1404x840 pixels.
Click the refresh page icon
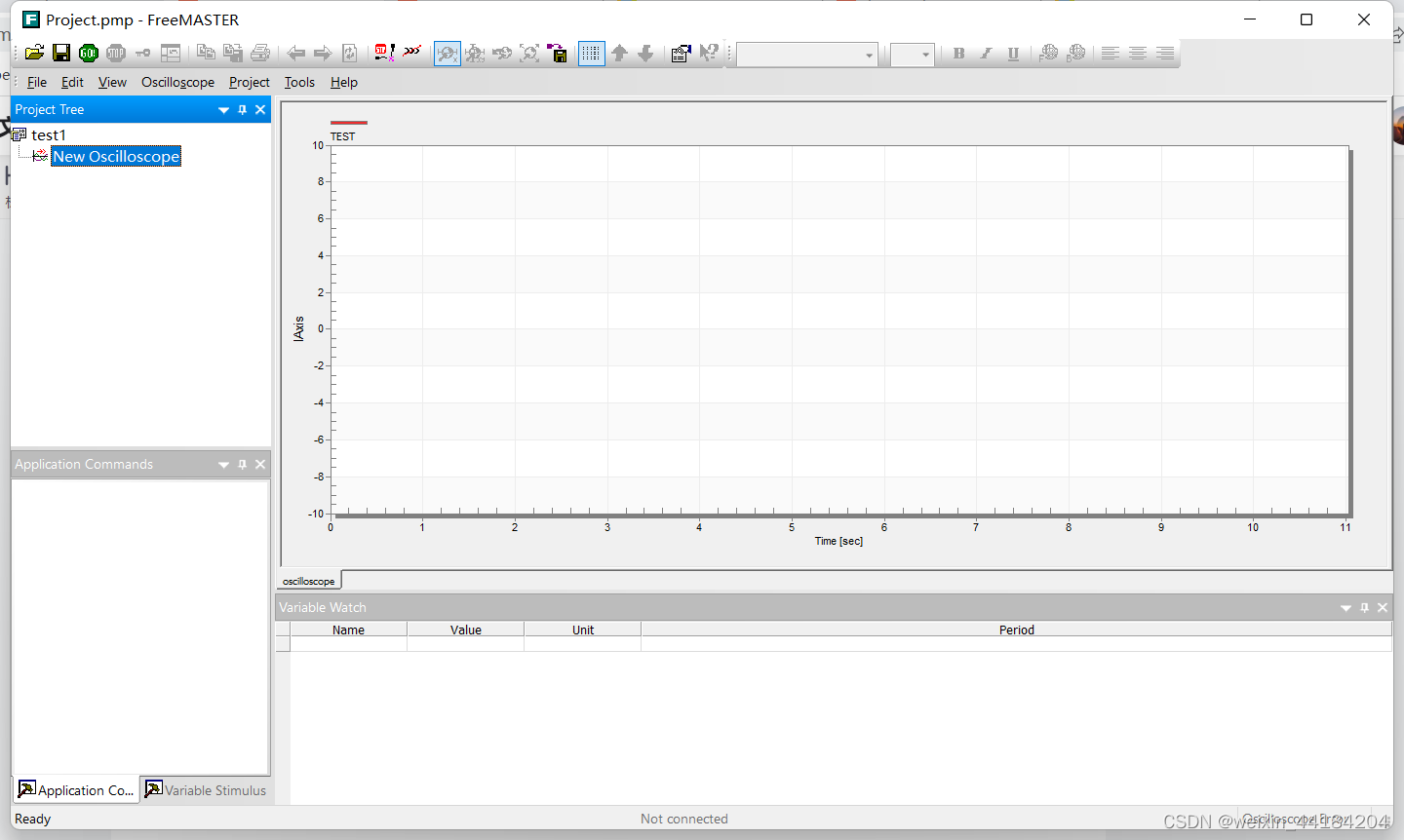coord(350,53)
